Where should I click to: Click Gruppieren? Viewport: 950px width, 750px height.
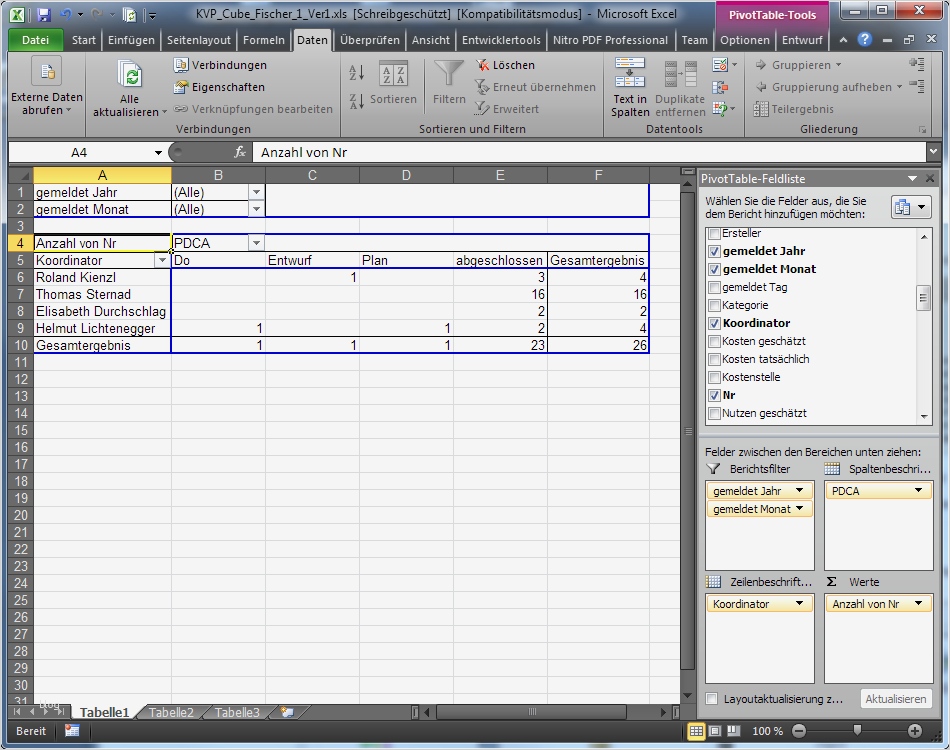(799, 65)
